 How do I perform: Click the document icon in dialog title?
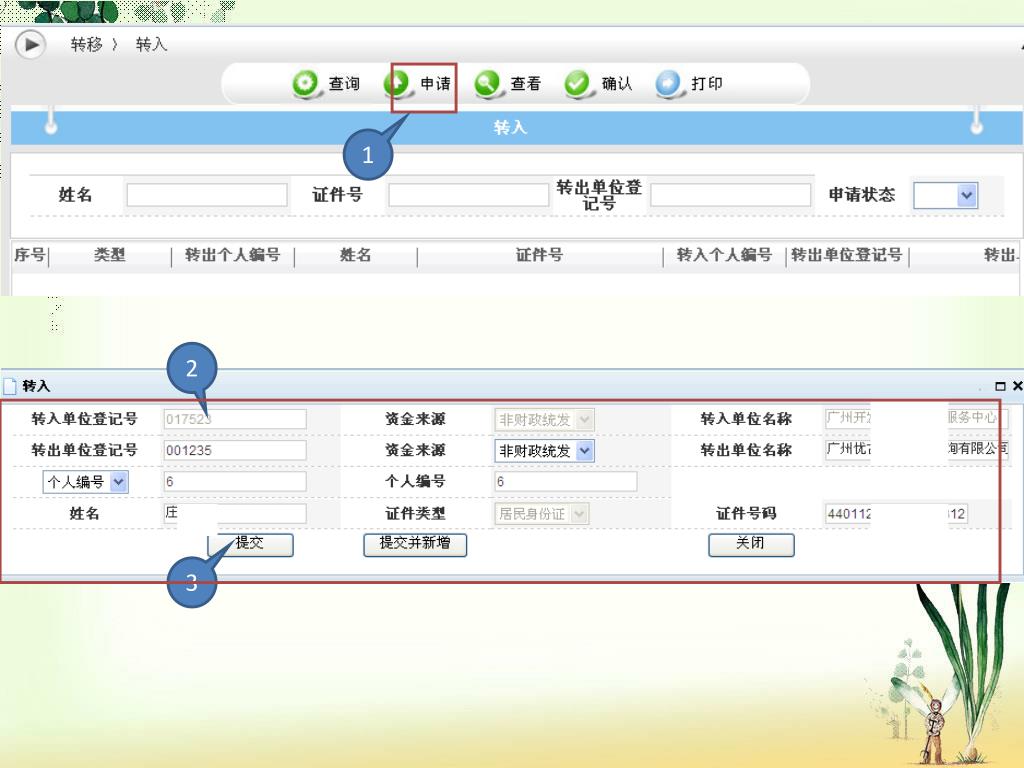pos(9,386)
